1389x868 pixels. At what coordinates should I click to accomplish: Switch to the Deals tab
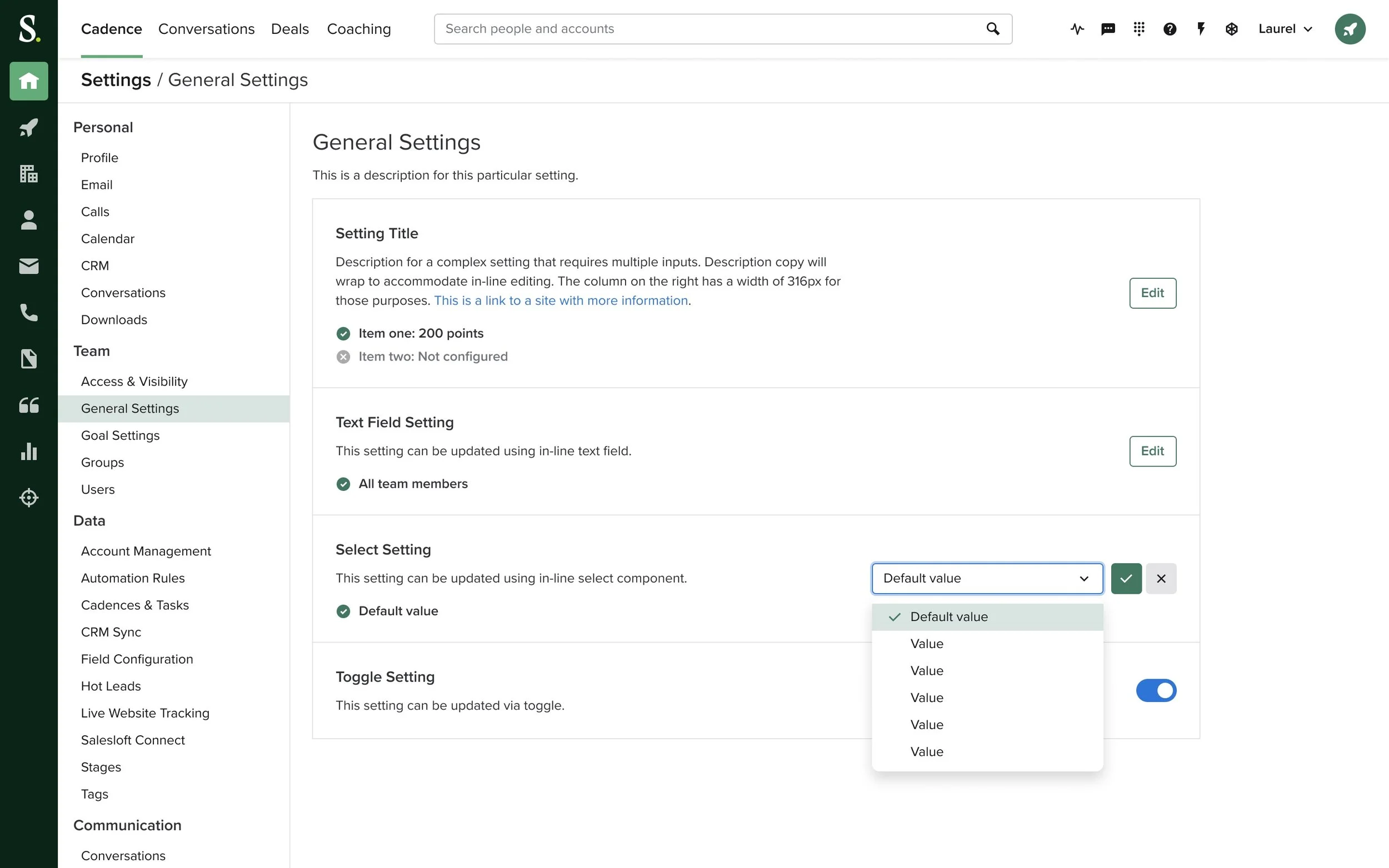pyautogui.click(x=289, y=29)
